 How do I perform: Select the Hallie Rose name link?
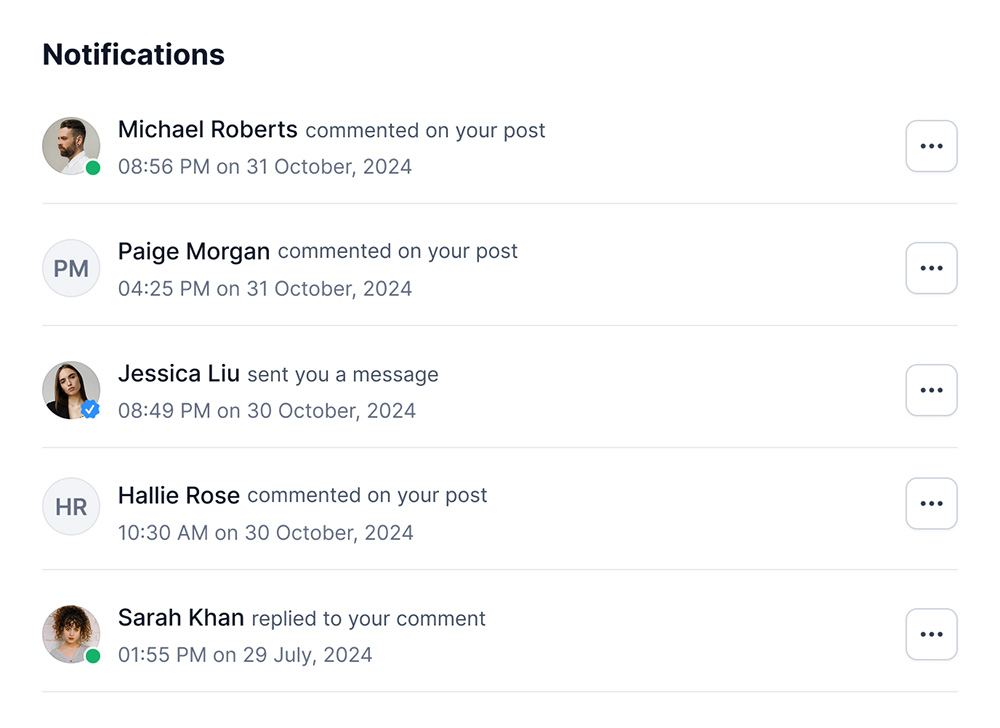(x=179, y=495)
